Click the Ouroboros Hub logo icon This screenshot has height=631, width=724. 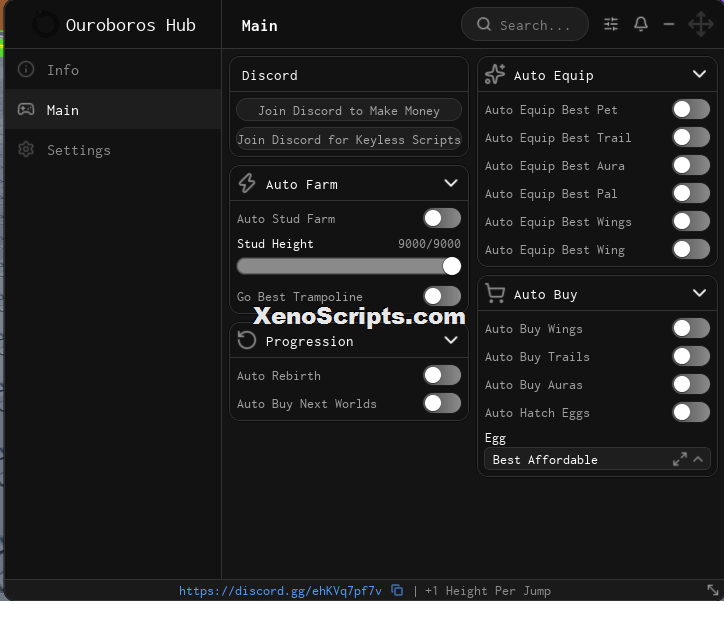coord(45,24)
